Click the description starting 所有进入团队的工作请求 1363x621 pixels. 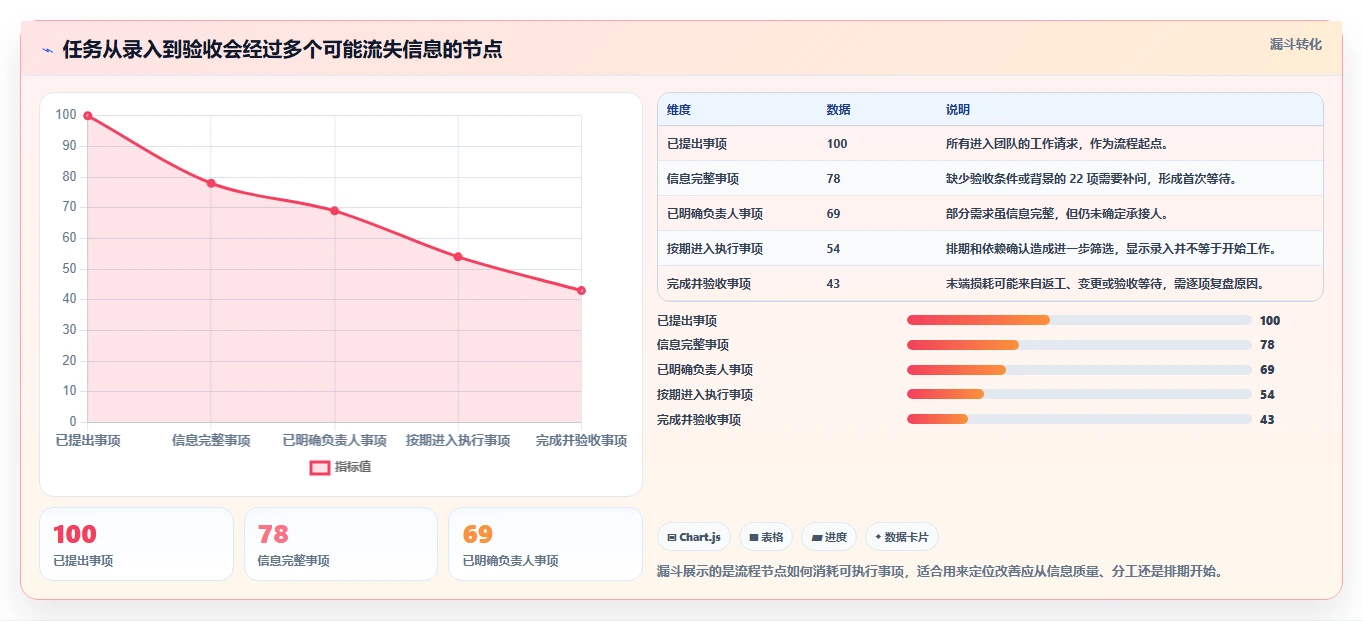1057,144
